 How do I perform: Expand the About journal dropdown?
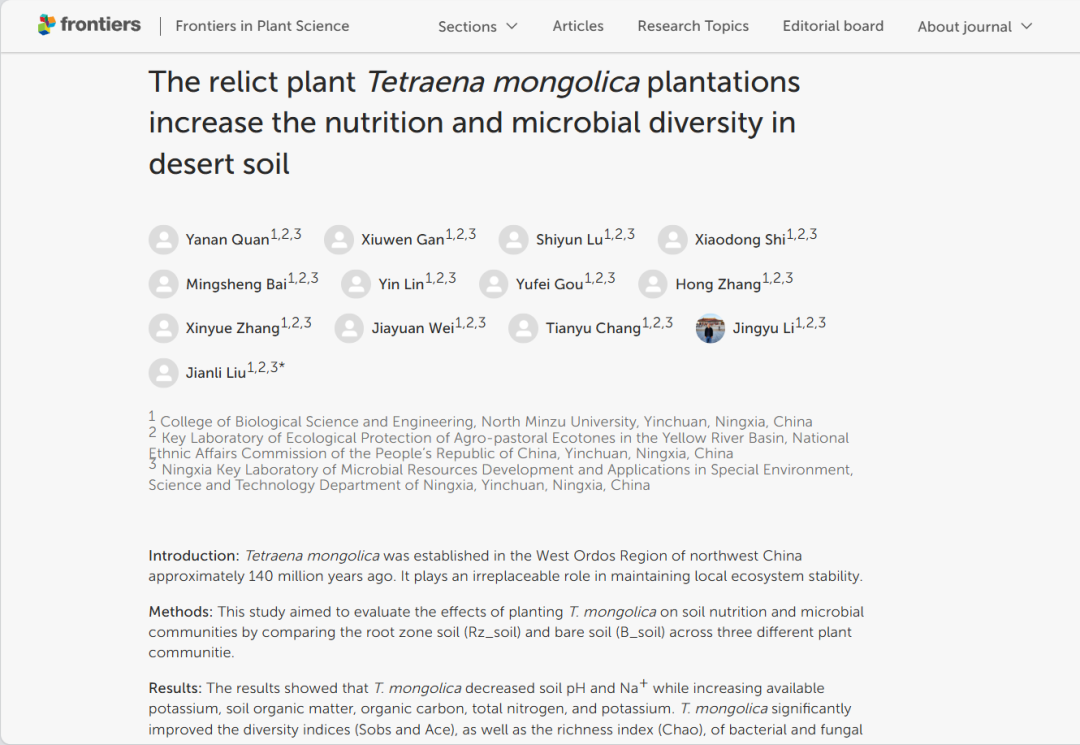[x=975, y=26]
